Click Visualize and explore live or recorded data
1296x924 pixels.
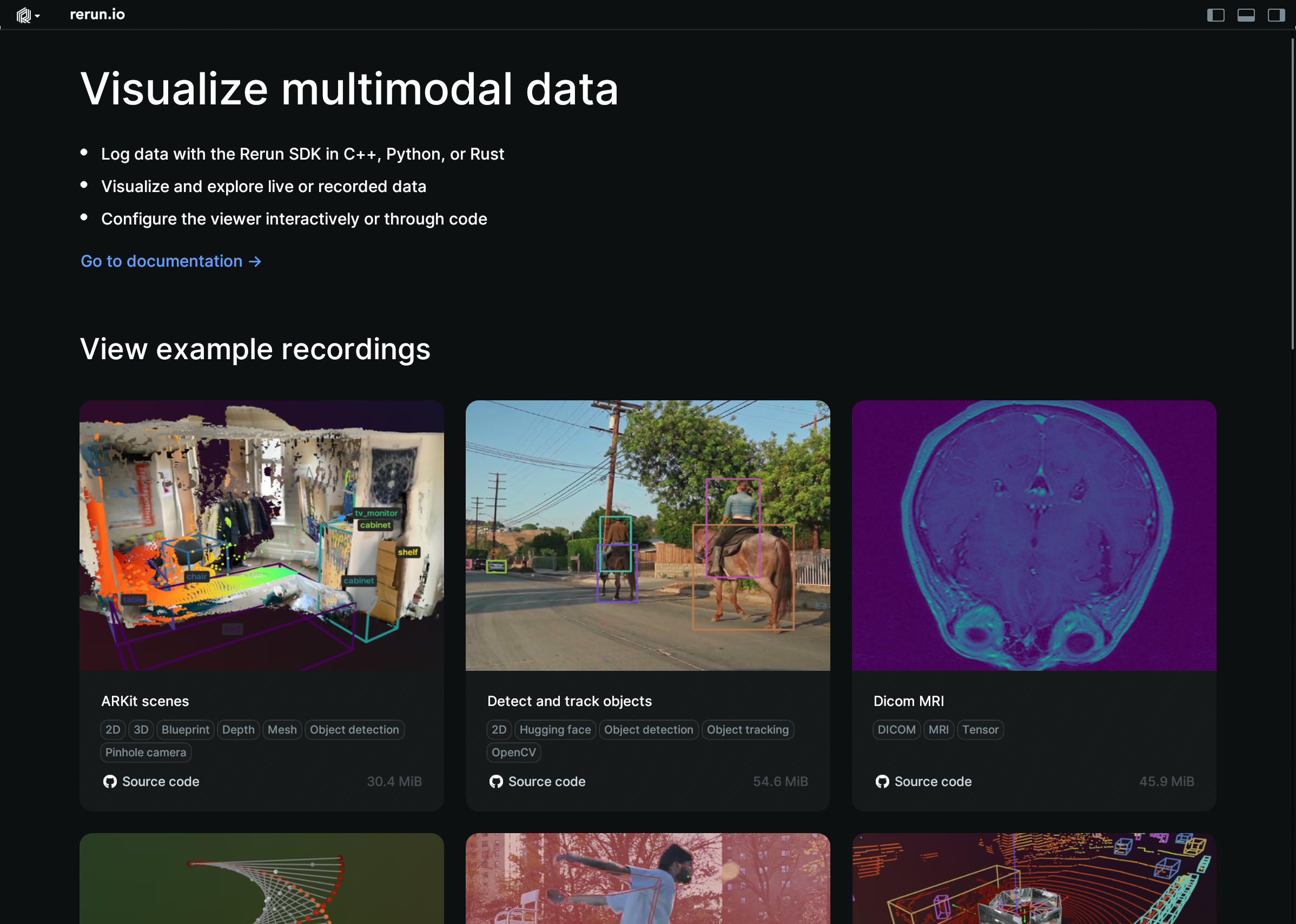point(263,186)
